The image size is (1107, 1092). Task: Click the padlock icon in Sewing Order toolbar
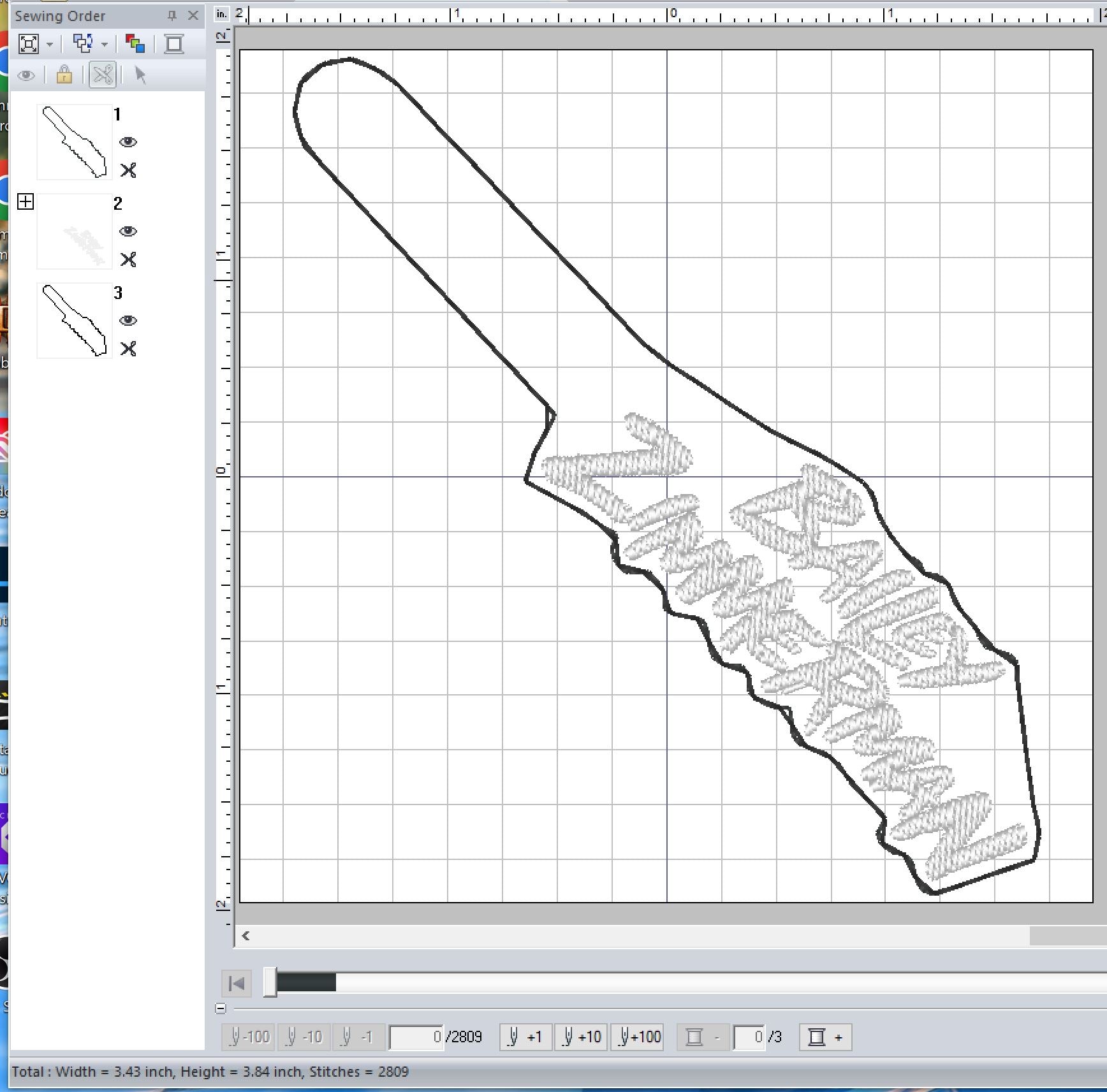pos(64,75)
